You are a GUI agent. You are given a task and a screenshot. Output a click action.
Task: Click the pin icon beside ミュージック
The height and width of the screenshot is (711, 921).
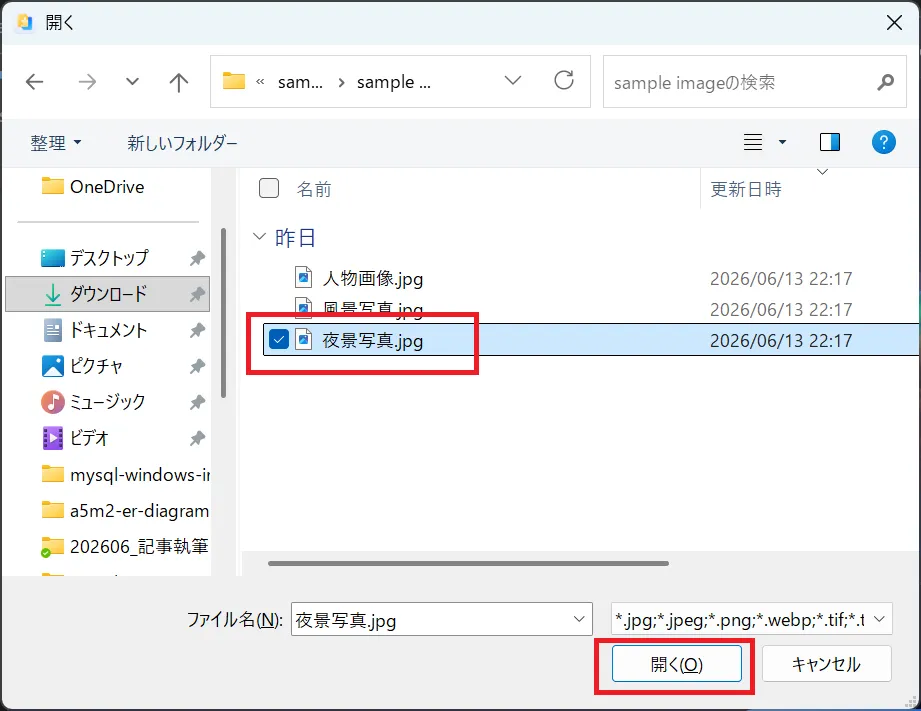(197, 403)
